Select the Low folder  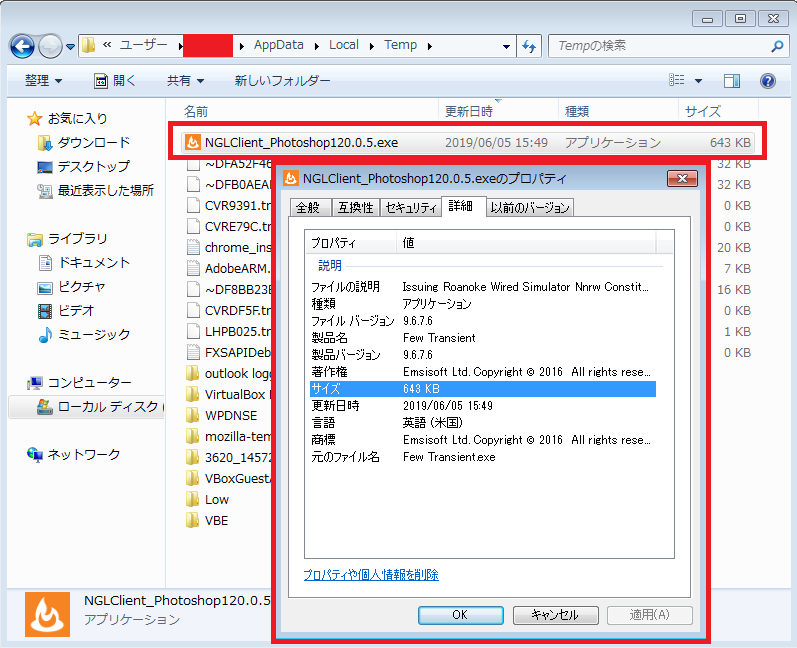click(x=208, y=500)
